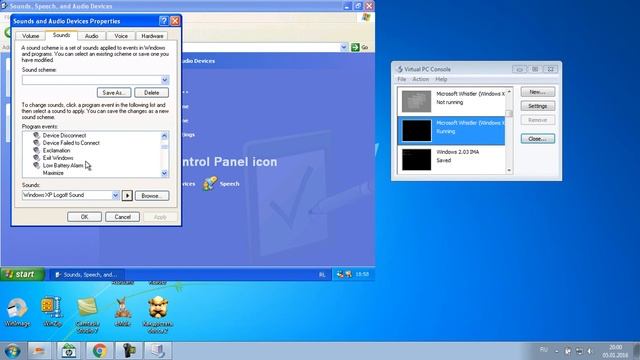
Task: Click the orange taskbar icon
Action: pyautogui.click(x=39, y=351)
